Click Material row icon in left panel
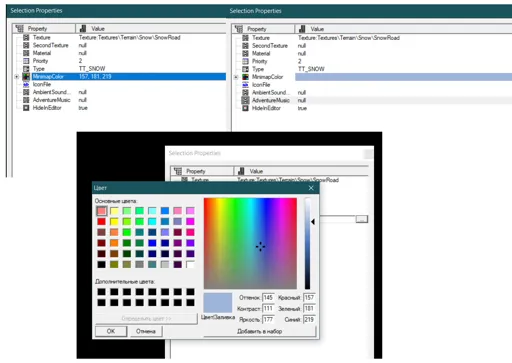Image resolution: width=512 pixels, height=363 pixels. [x=26, y=53]
